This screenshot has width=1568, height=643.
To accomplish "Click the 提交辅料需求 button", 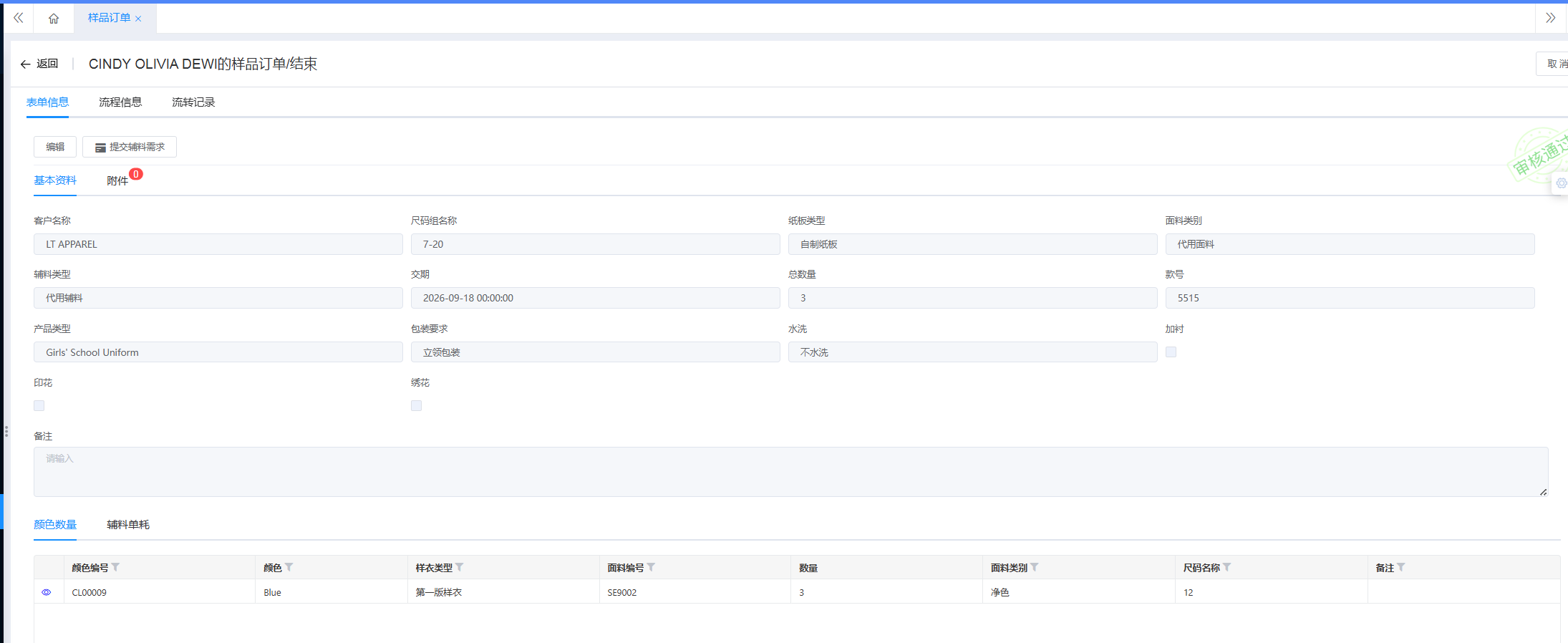I will (130, 147).
